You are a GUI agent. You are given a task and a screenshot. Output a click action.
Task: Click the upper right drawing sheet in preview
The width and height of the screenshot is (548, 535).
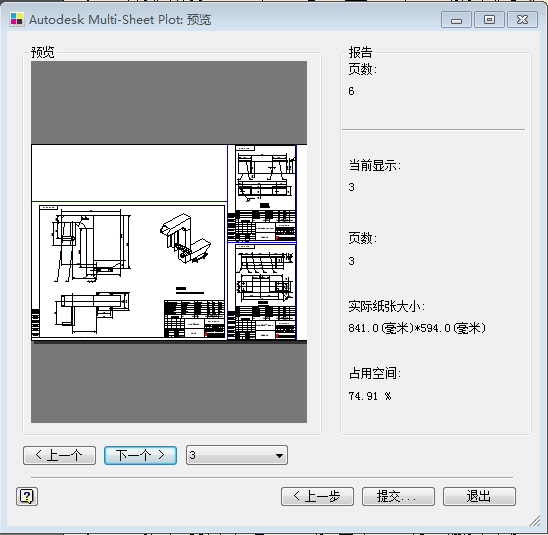[x=262, y=193]
